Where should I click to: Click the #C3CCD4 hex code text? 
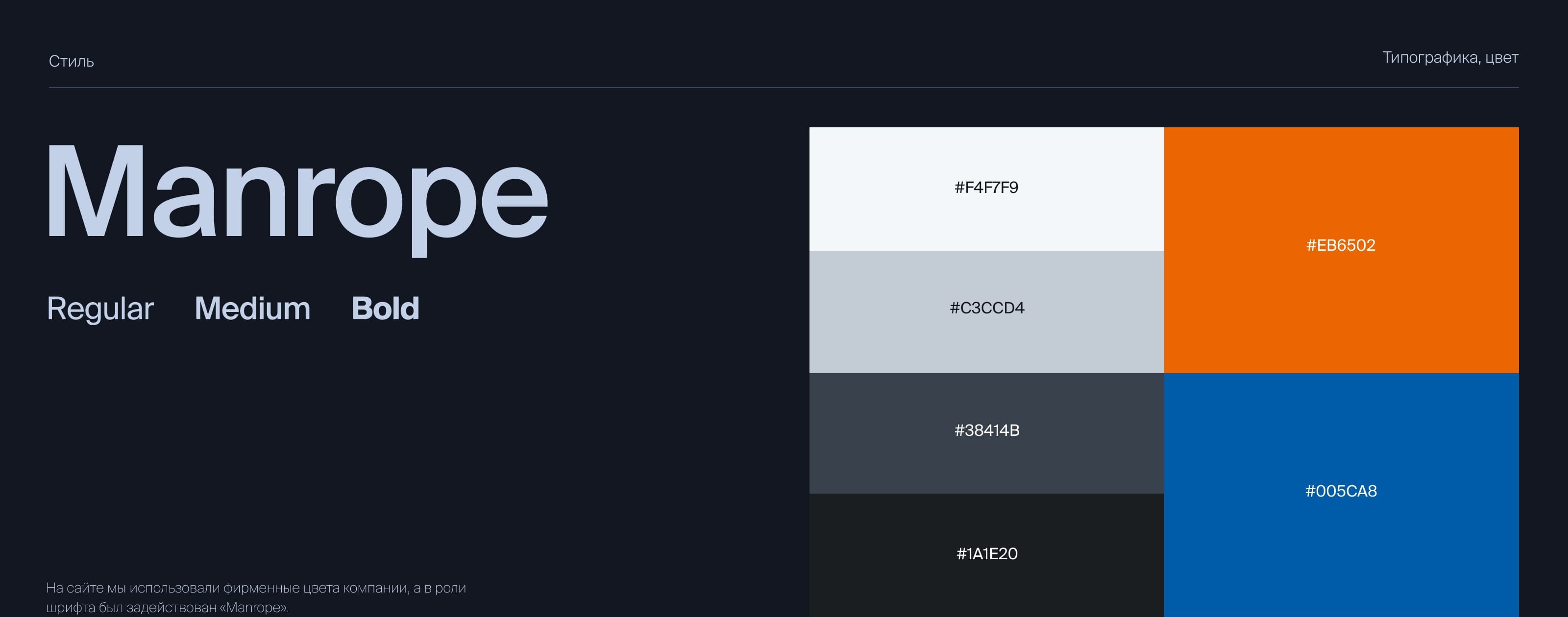(987, 308)
